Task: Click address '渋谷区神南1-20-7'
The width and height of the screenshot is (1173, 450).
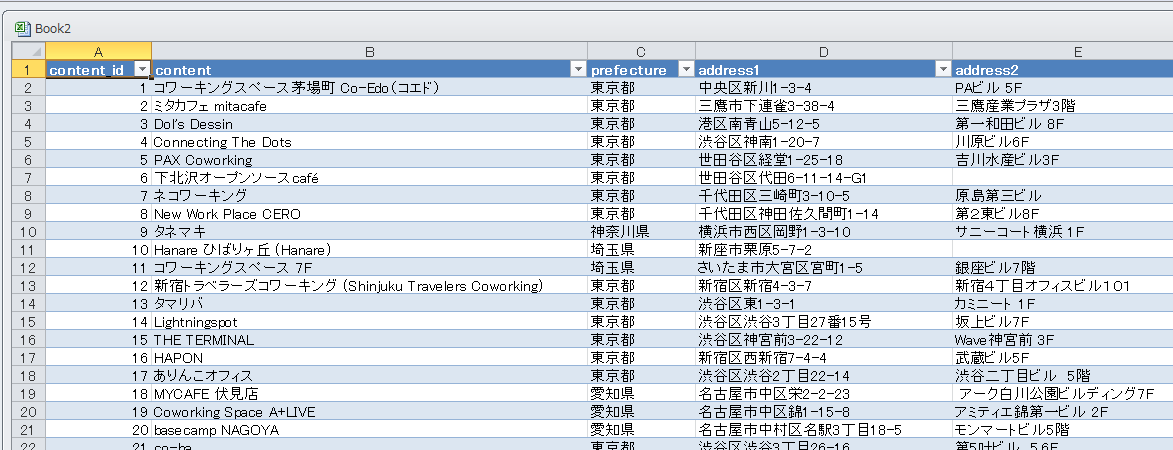Action: [x=824, y=141]
